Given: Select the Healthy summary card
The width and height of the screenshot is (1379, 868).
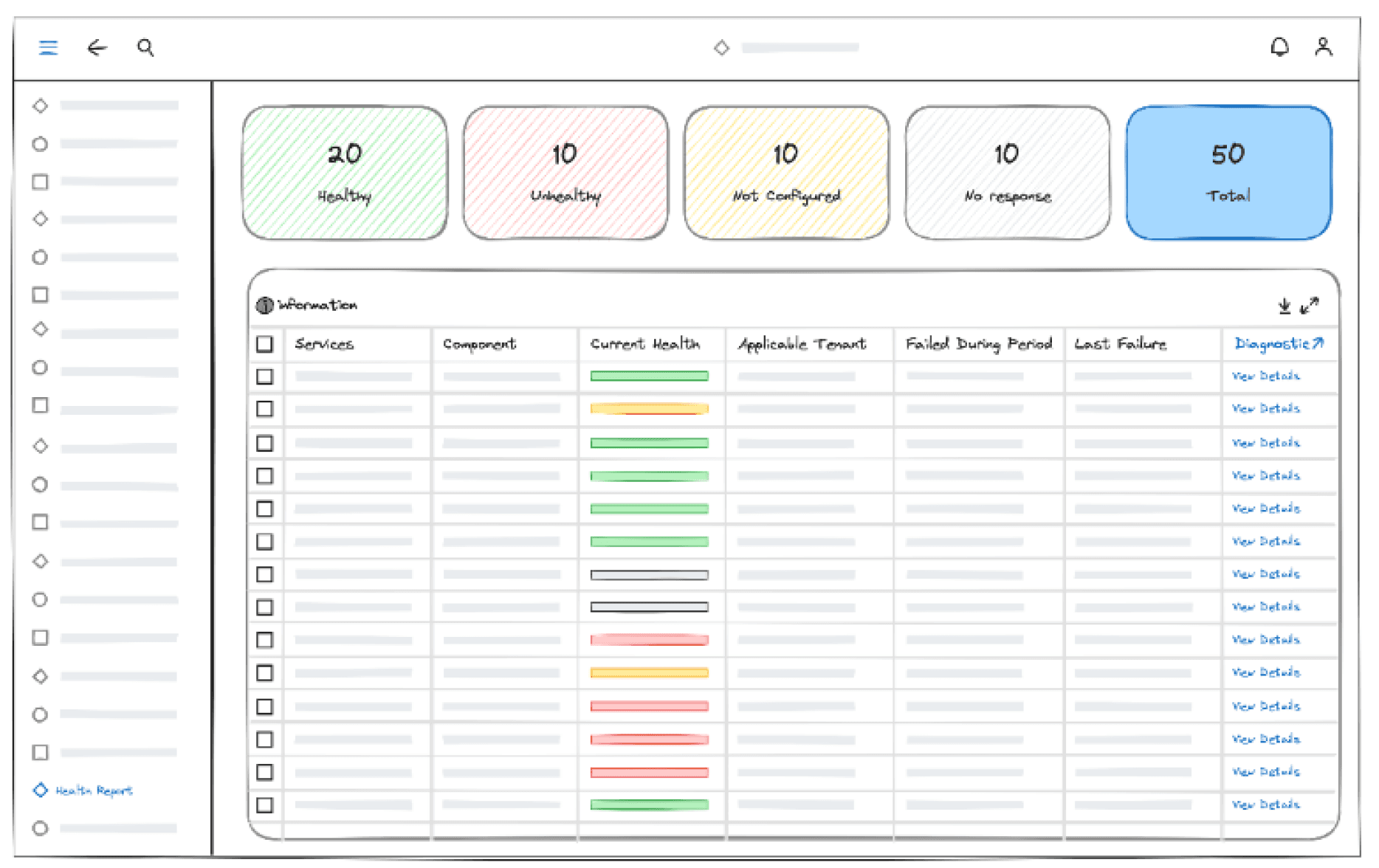Looking at the screenshot, I should click(x=345, y=173).
